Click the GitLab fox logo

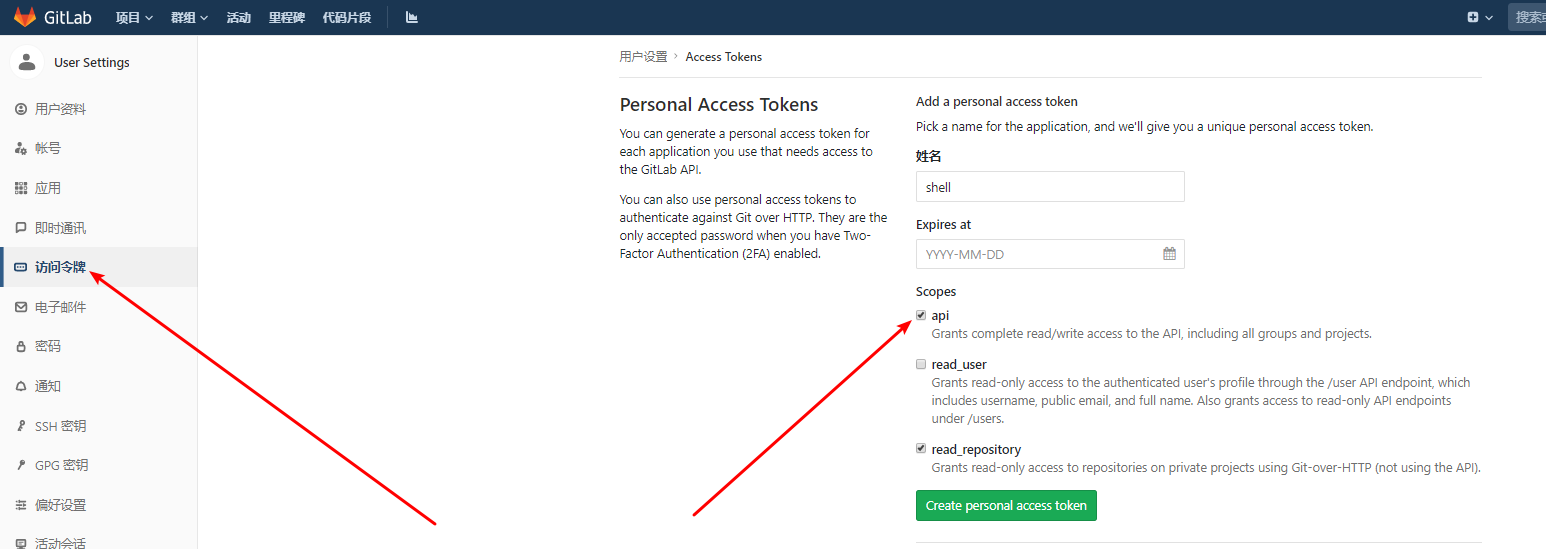coord(24,17)
